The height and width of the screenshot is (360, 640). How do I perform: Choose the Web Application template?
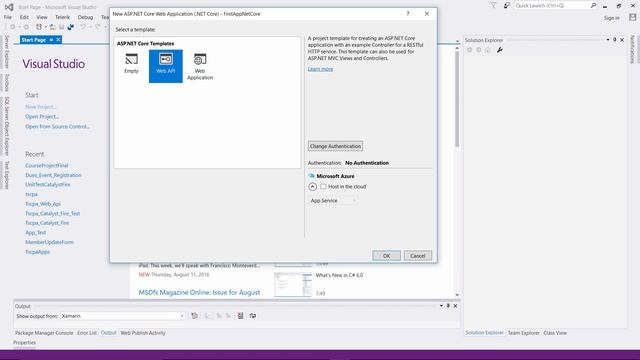200,67
